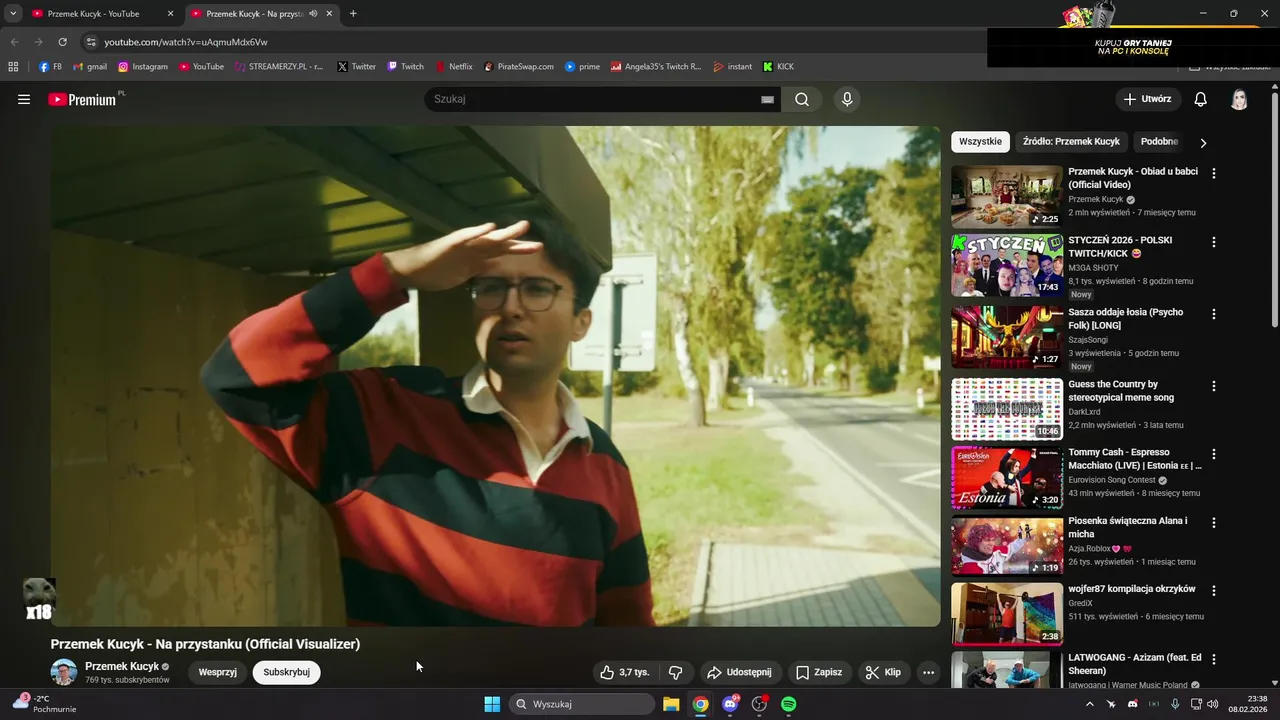Open Tommy Cash Espresso Macchiato thumbnail
The height and width of the screenshot is (720, 1280).
click(x=1007, y=478)
